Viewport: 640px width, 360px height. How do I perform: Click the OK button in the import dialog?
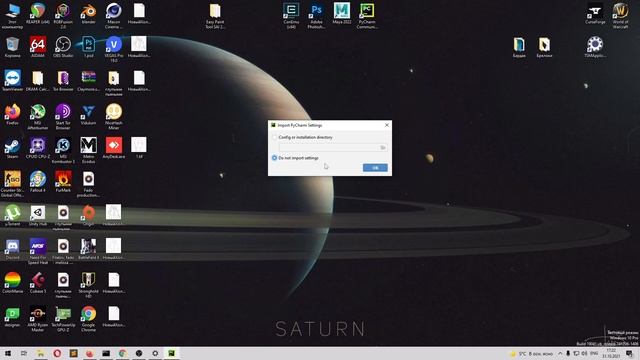[x=375, y=168]
